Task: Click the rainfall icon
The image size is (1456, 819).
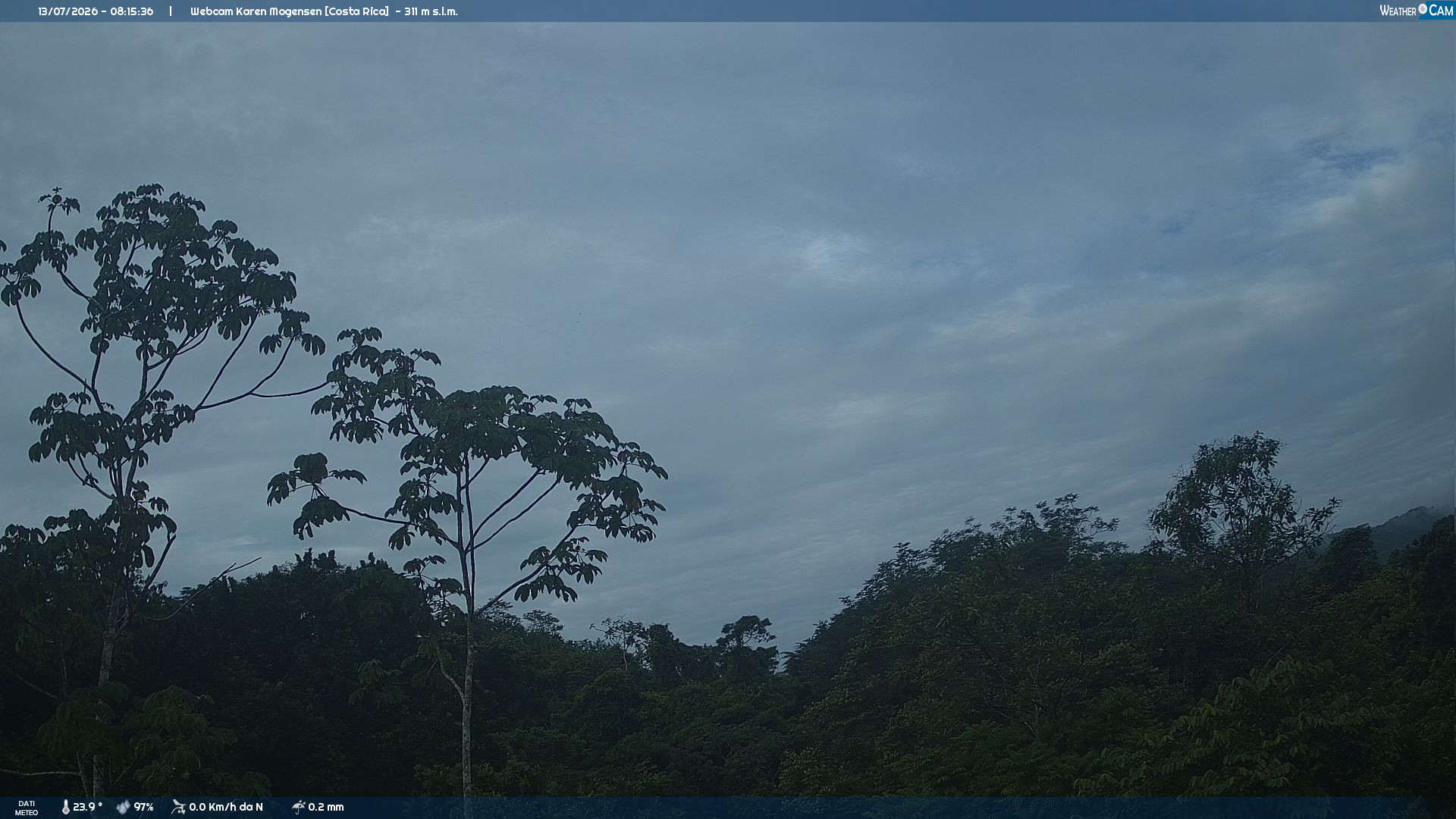Action: pyautogui.click(x=299, y=808)
